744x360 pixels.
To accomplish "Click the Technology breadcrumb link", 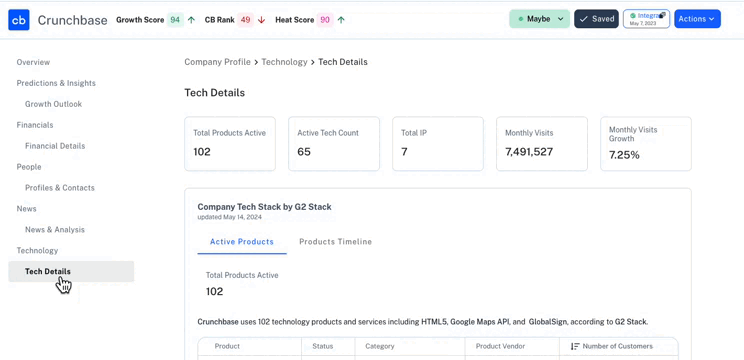I will click(x=284, y=62).
